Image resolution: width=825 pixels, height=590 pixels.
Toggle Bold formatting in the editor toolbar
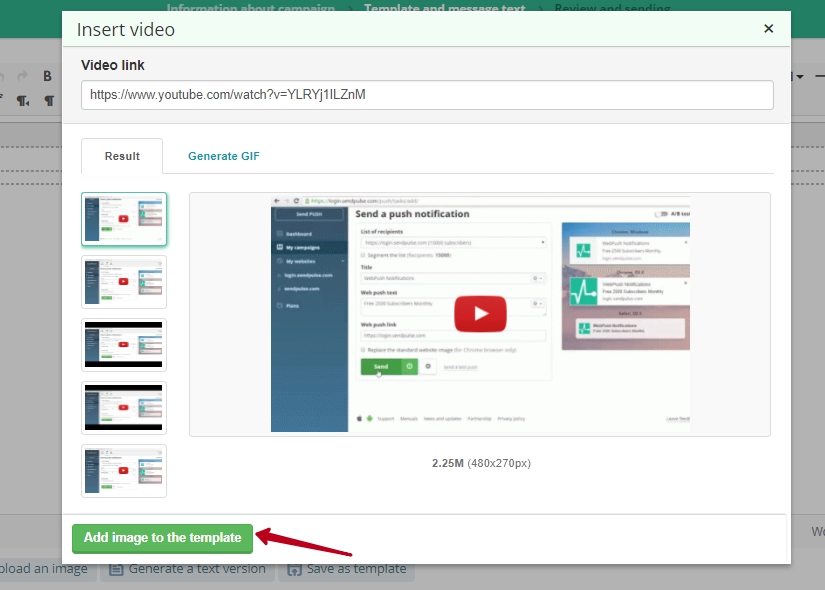click(45, 76)
